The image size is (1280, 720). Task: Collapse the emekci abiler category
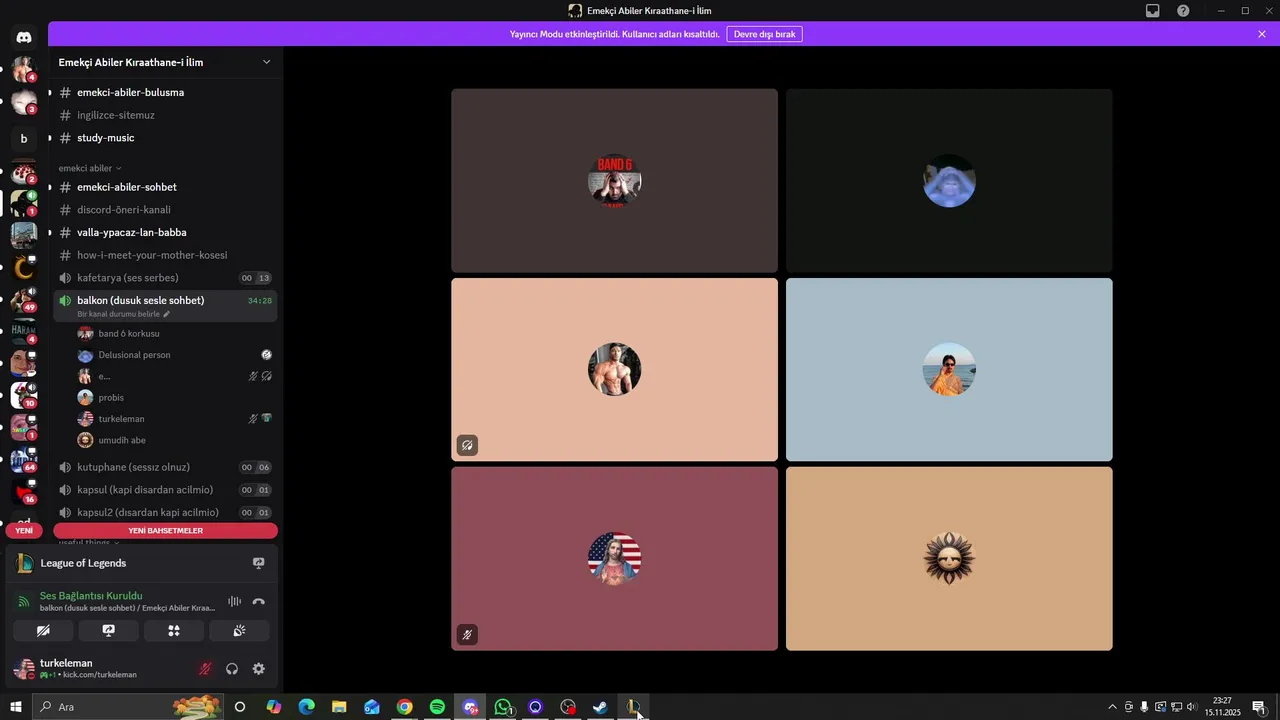pyautogui.click(x=90, y=168)
